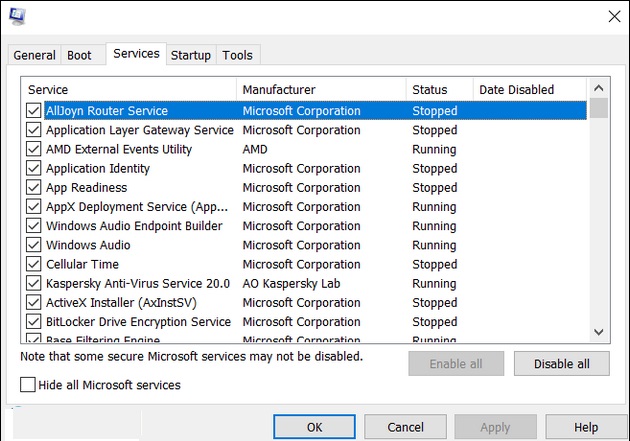Viewport: 630px width, 441px height.
Task: Toggle the Application Layer Gateway Service checkbox
Action: click(x=33, y=130)
